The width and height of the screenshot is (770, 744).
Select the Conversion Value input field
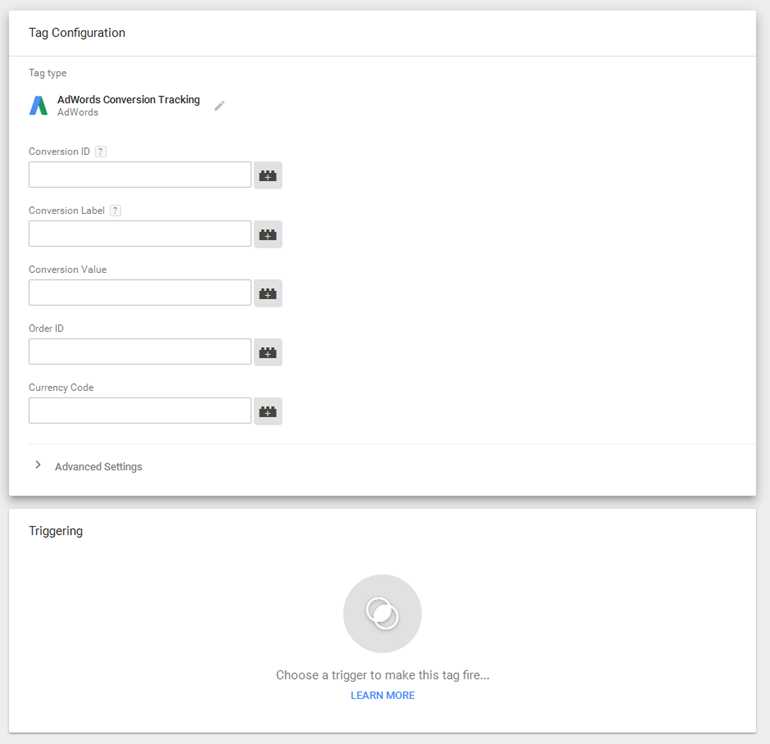coord(140,293)
